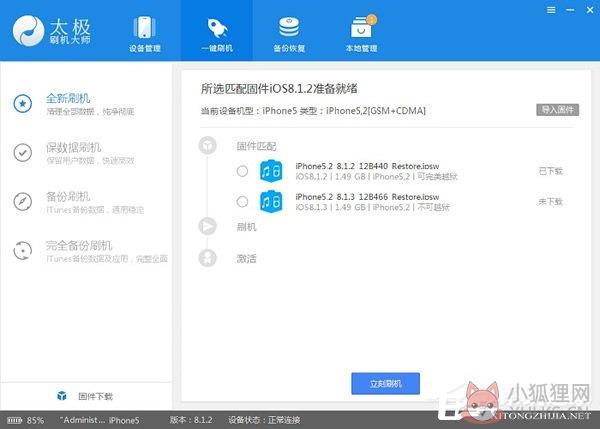The image size is (600, 429).
Task: Click the 导入固件 button
Action: click(558, 110)
